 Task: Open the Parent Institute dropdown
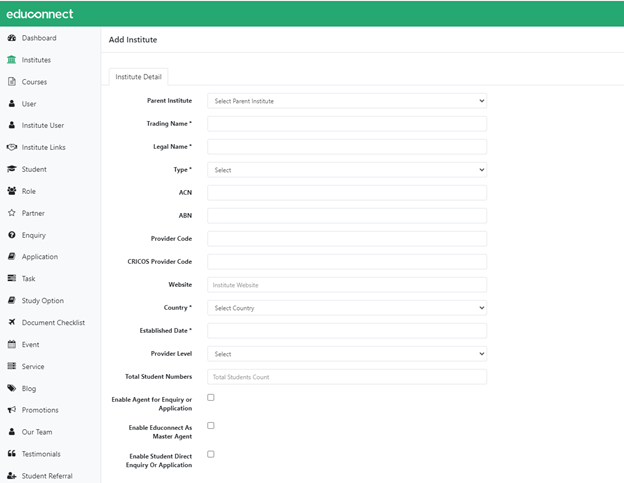tap(346, 101)
